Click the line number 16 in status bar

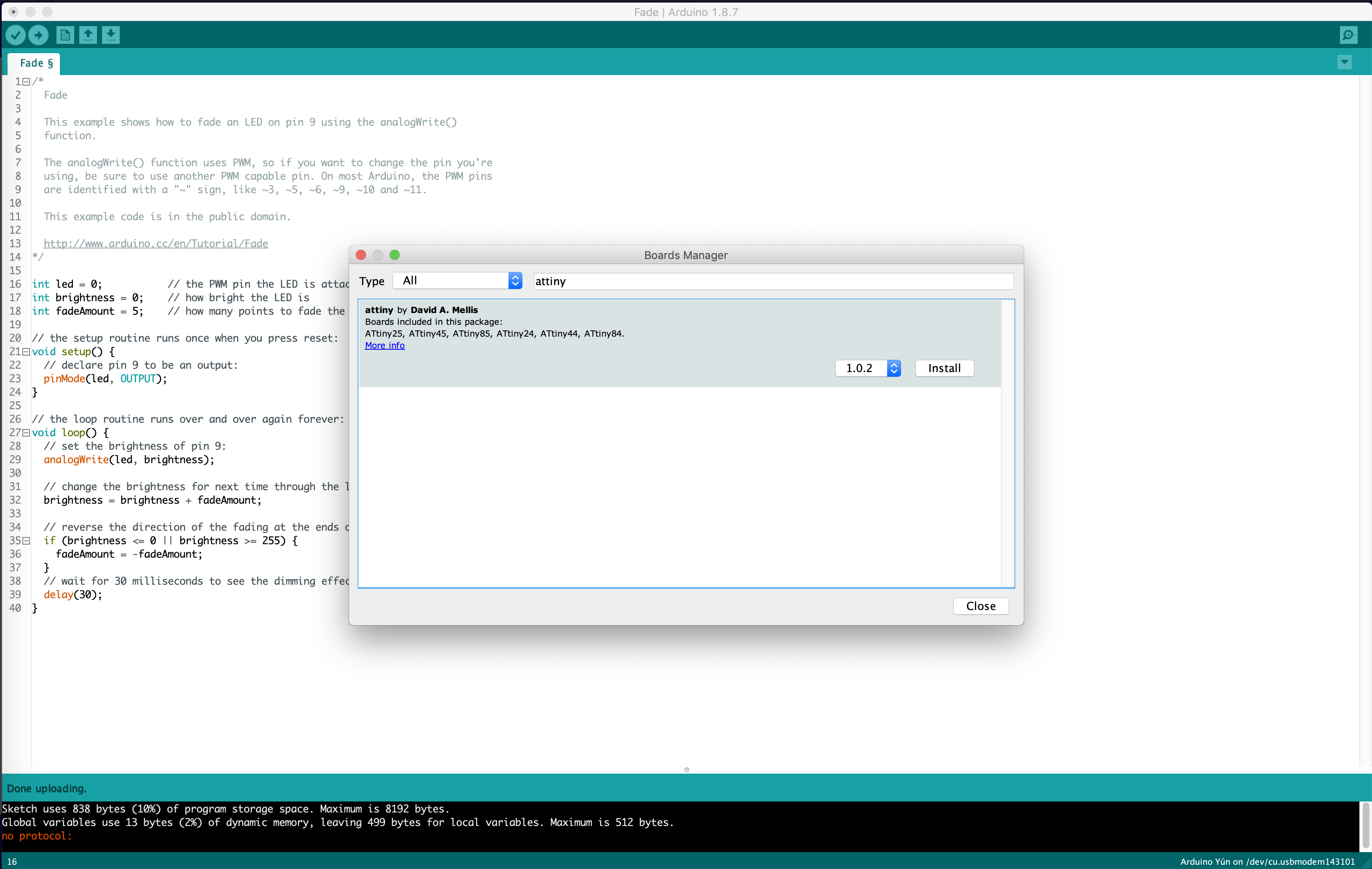[12, 861]
